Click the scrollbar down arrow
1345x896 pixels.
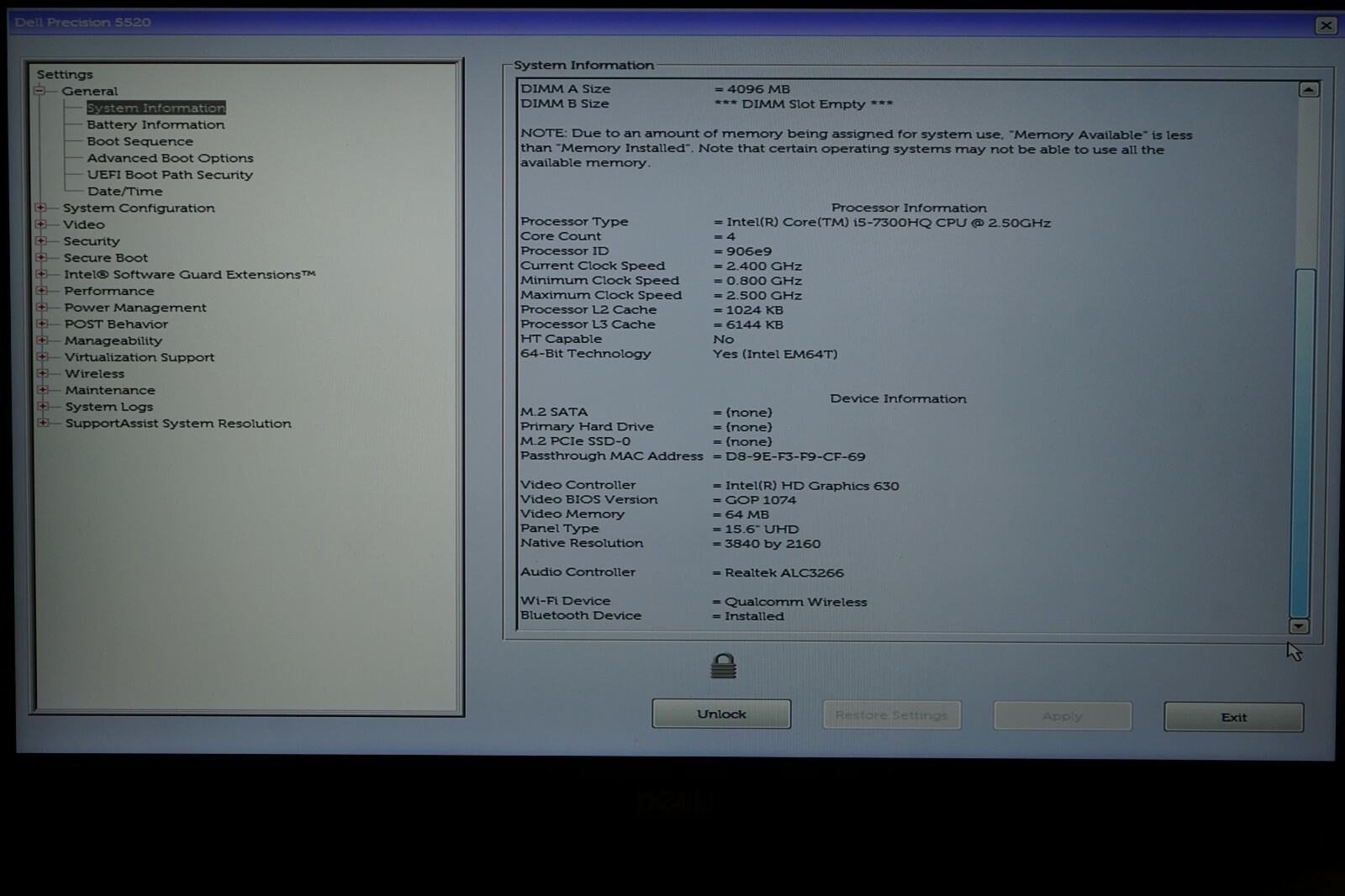pos(1299,626)
